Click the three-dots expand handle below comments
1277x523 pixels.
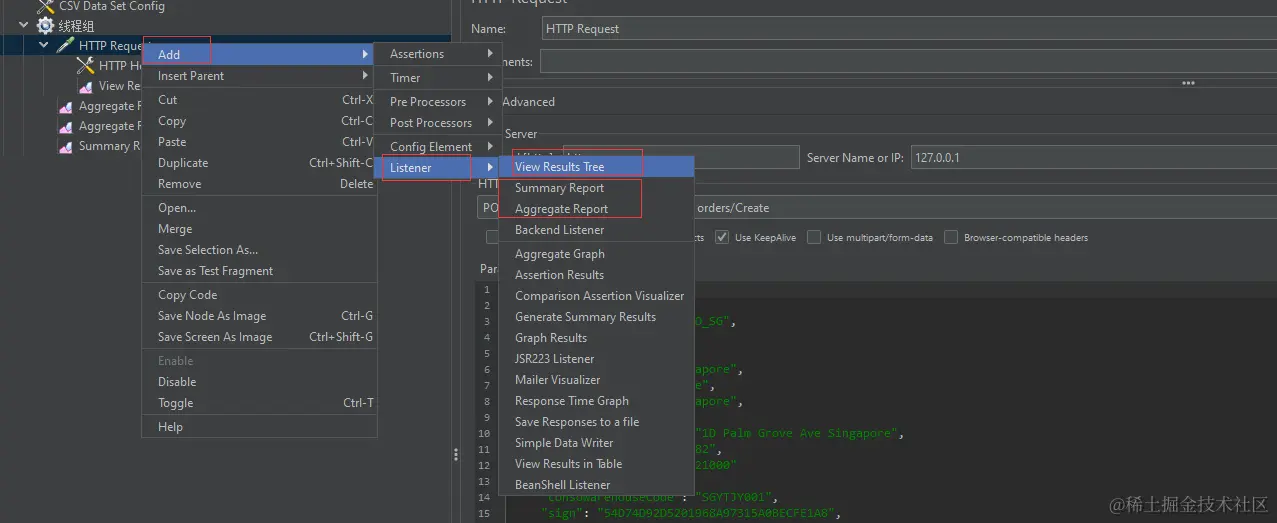1188,83
